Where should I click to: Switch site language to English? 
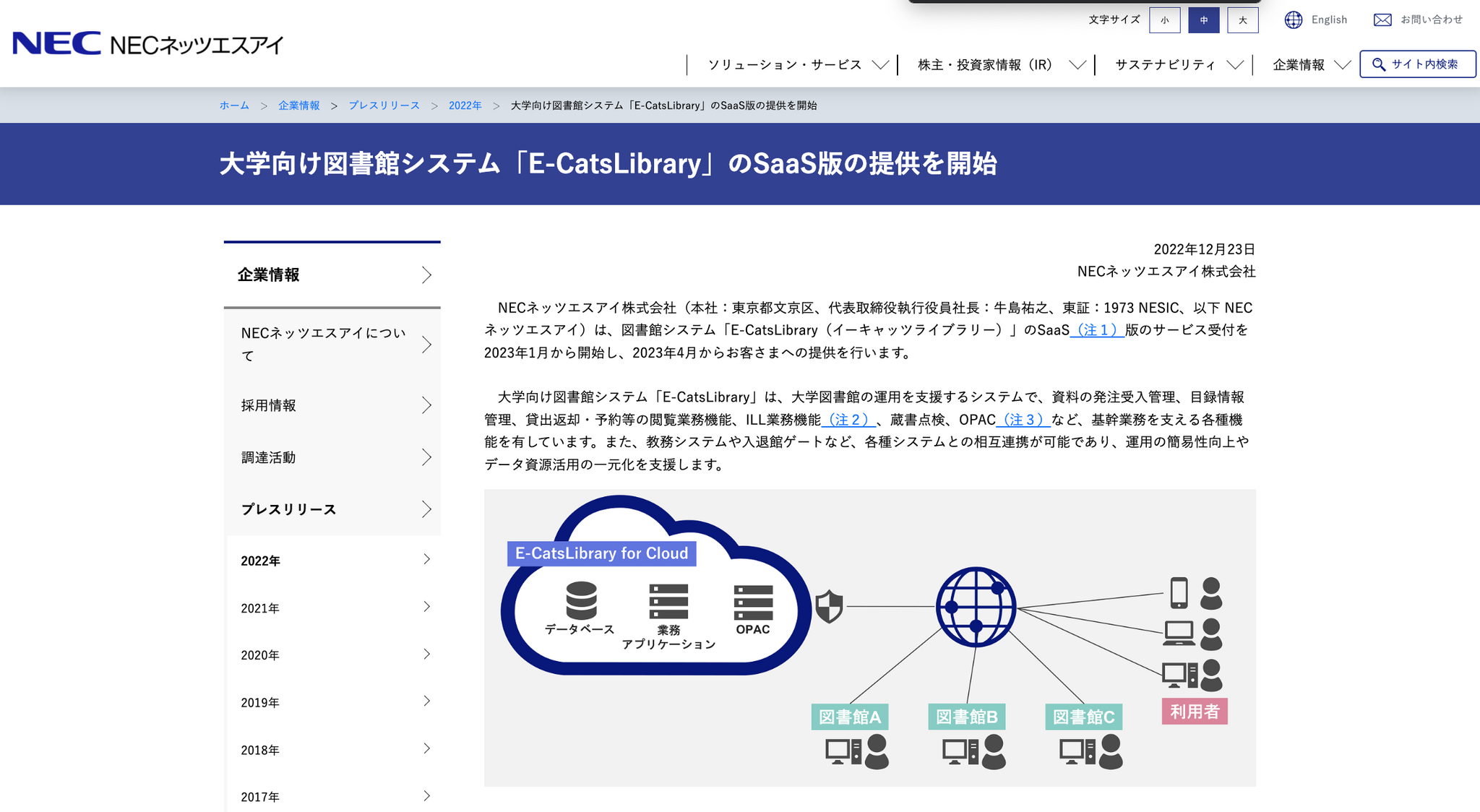(1329, 20)
